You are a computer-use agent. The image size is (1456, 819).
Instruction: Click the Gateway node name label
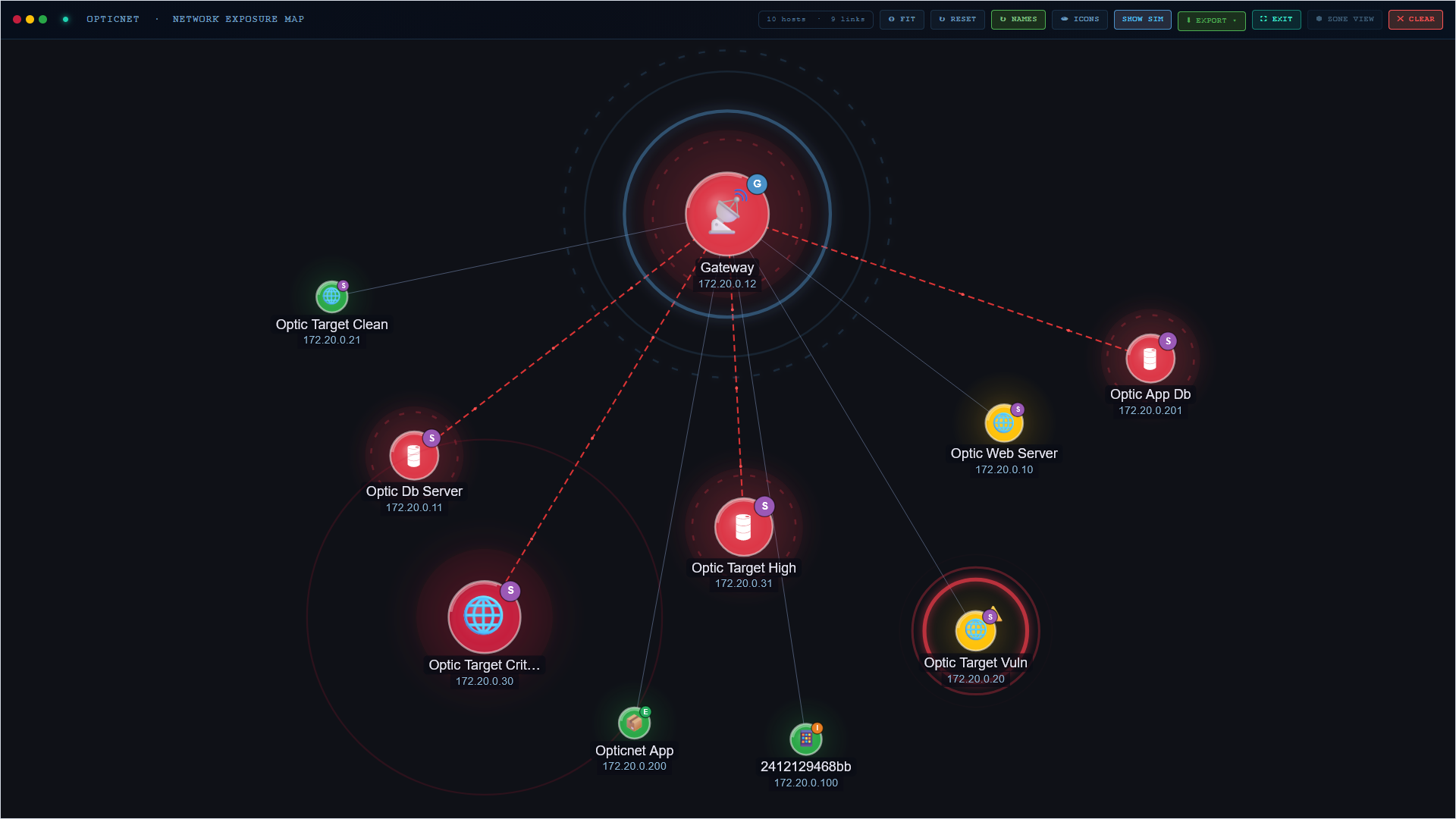click(726, 268)
